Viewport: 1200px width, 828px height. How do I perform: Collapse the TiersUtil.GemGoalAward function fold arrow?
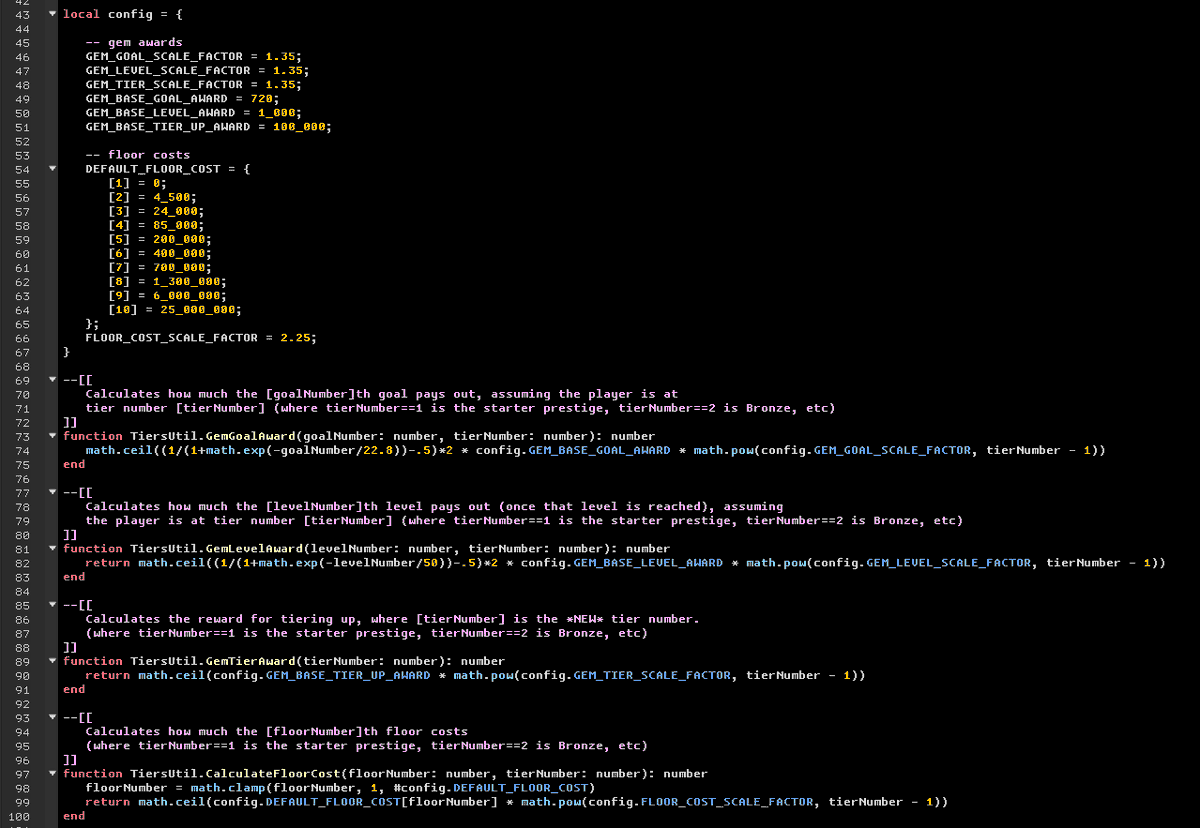[52, 436]
